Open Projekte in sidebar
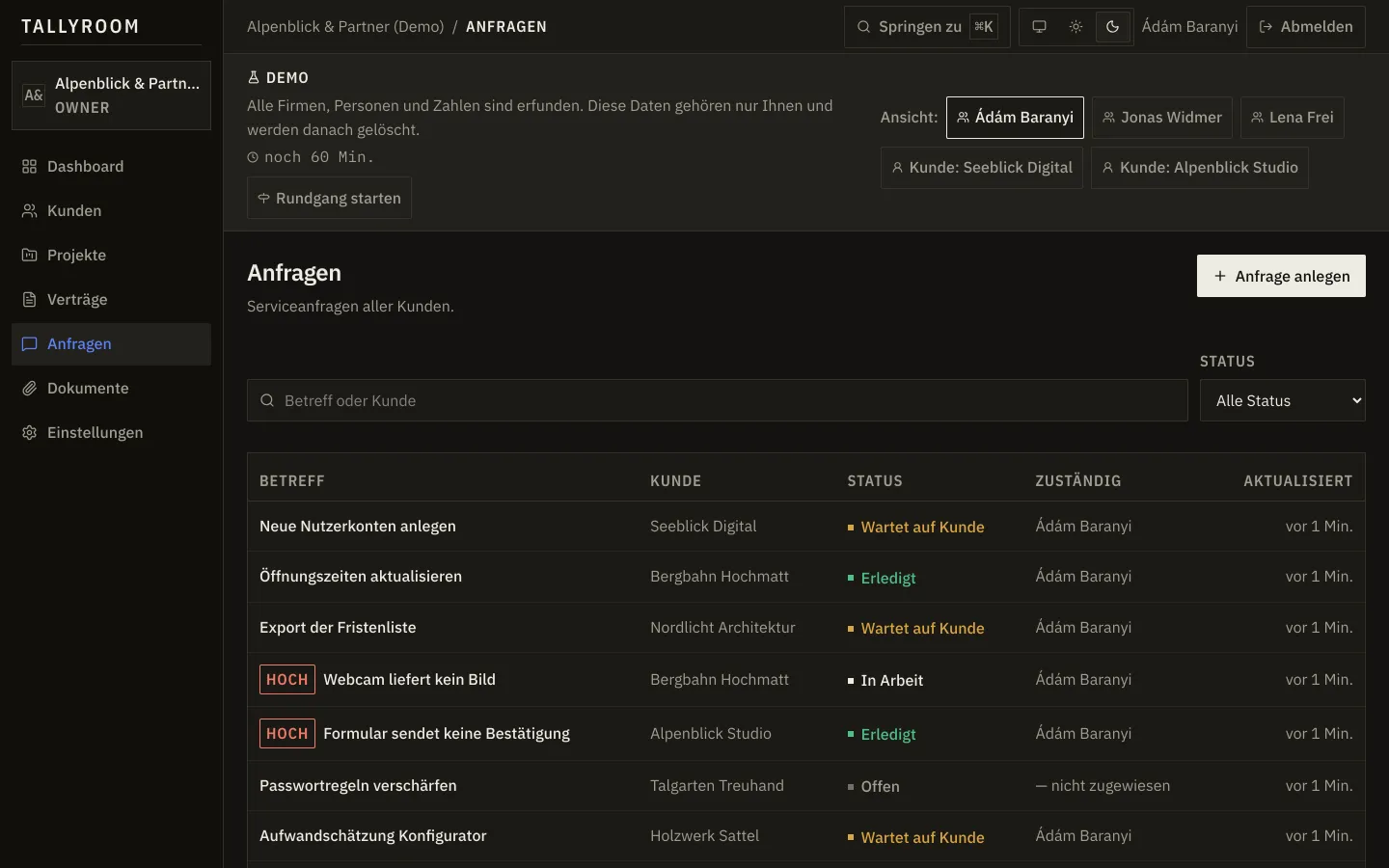Screen dimensions: 1389x868 pos(111,256)
